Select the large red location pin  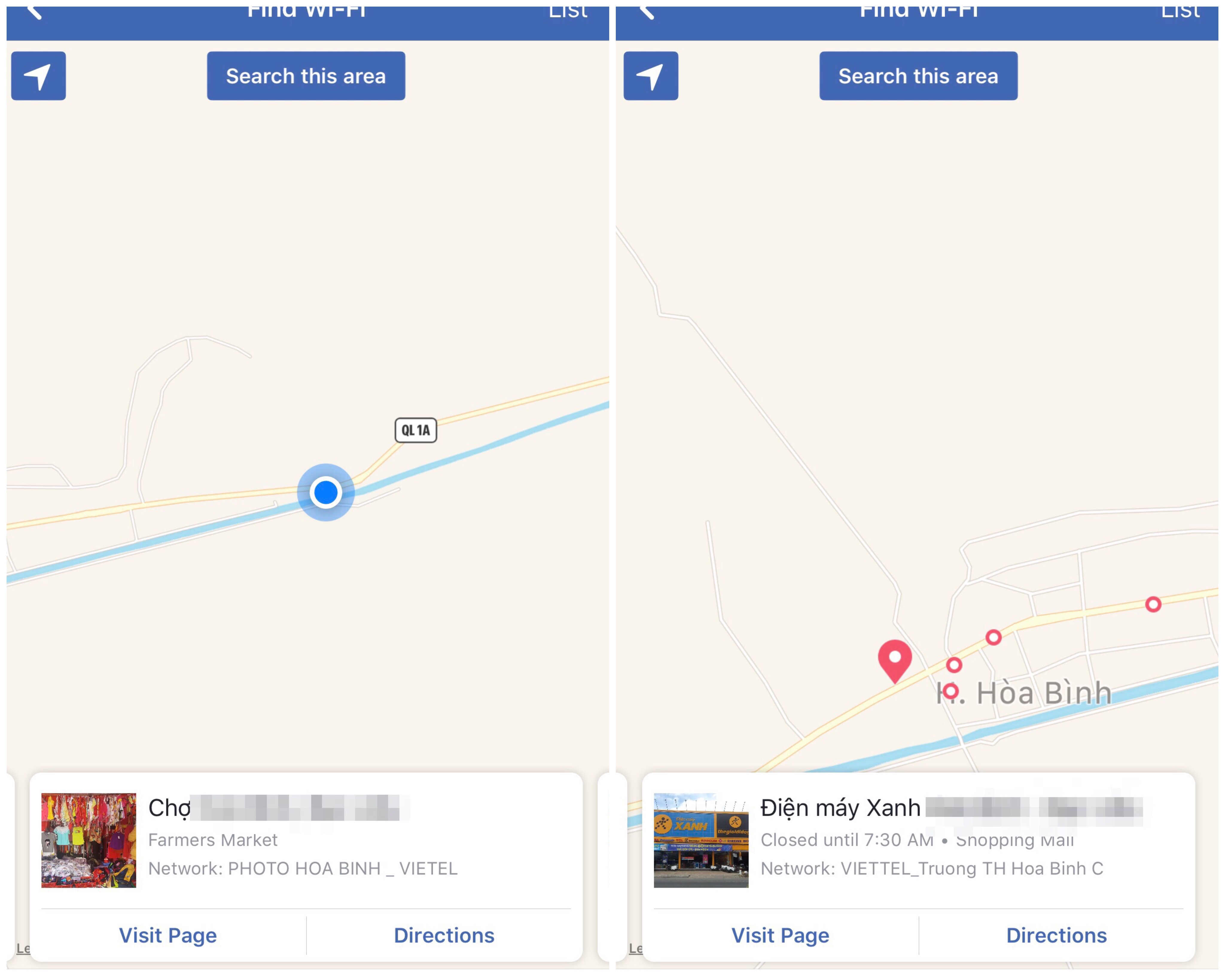pyautogui.click(x=895, y=661)
